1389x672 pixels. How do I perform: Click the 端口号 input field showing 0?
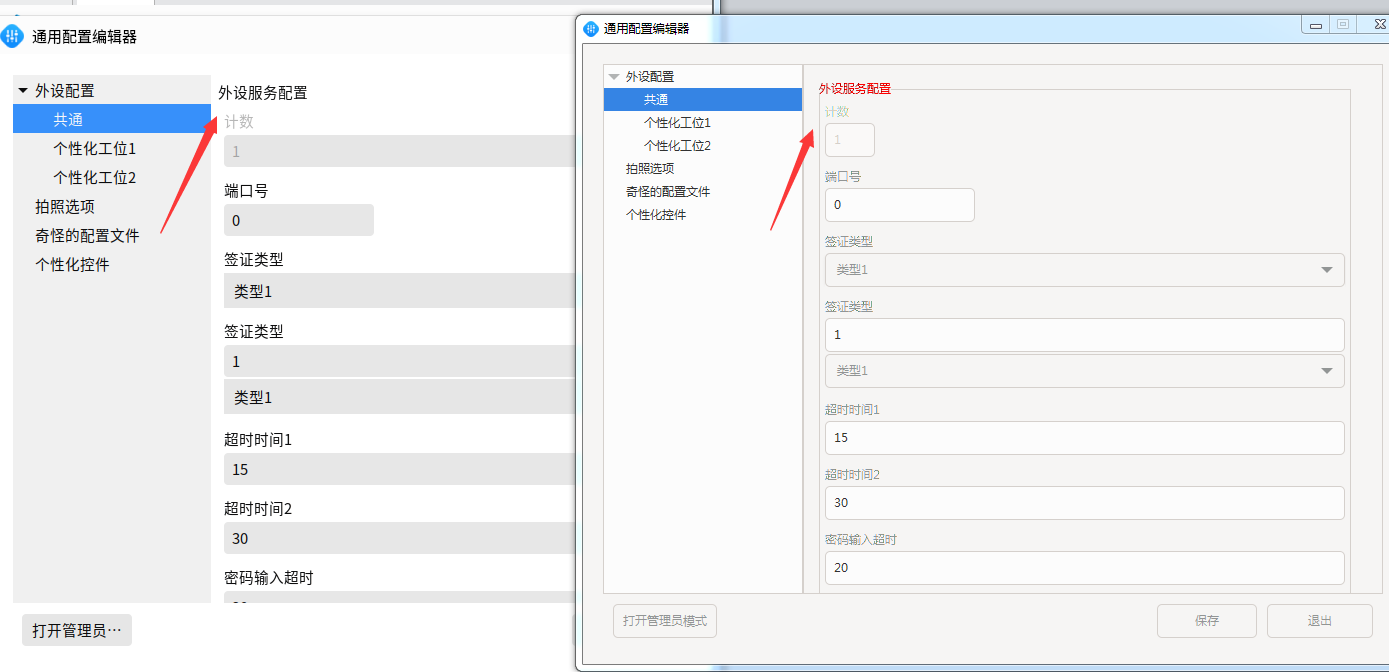pos(898,204)
